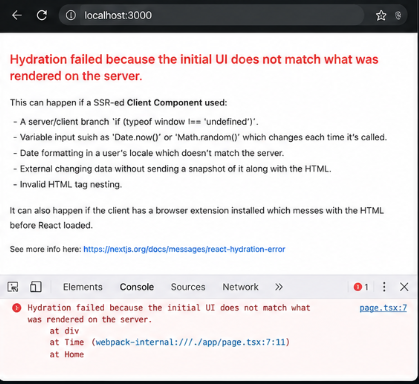Go back with the browser back arrow

[x=17, y=15]
